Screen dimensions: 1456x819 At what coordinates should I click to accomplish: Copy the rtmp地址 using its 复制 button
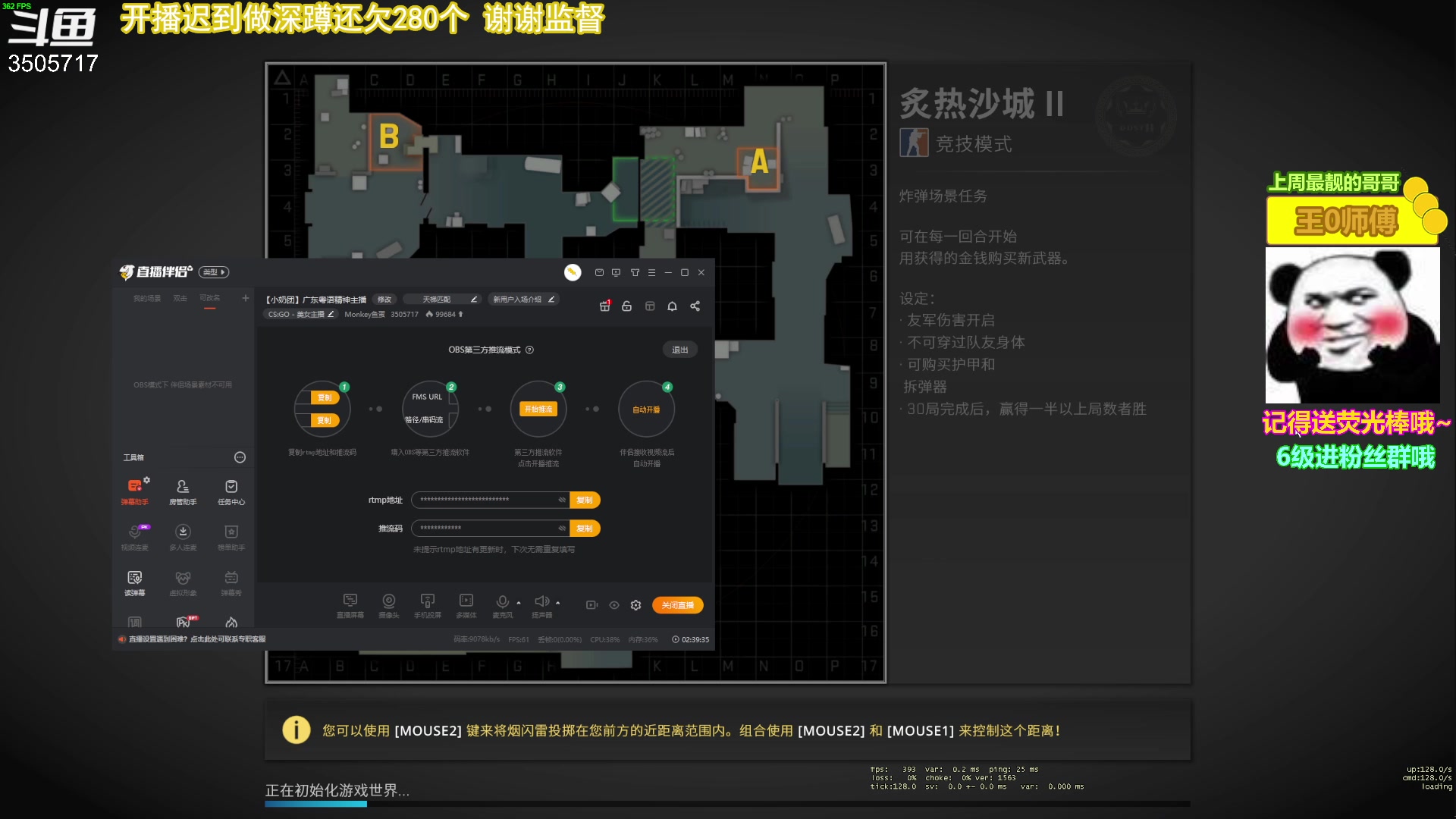pyautogui.click(x=585, y=500)
